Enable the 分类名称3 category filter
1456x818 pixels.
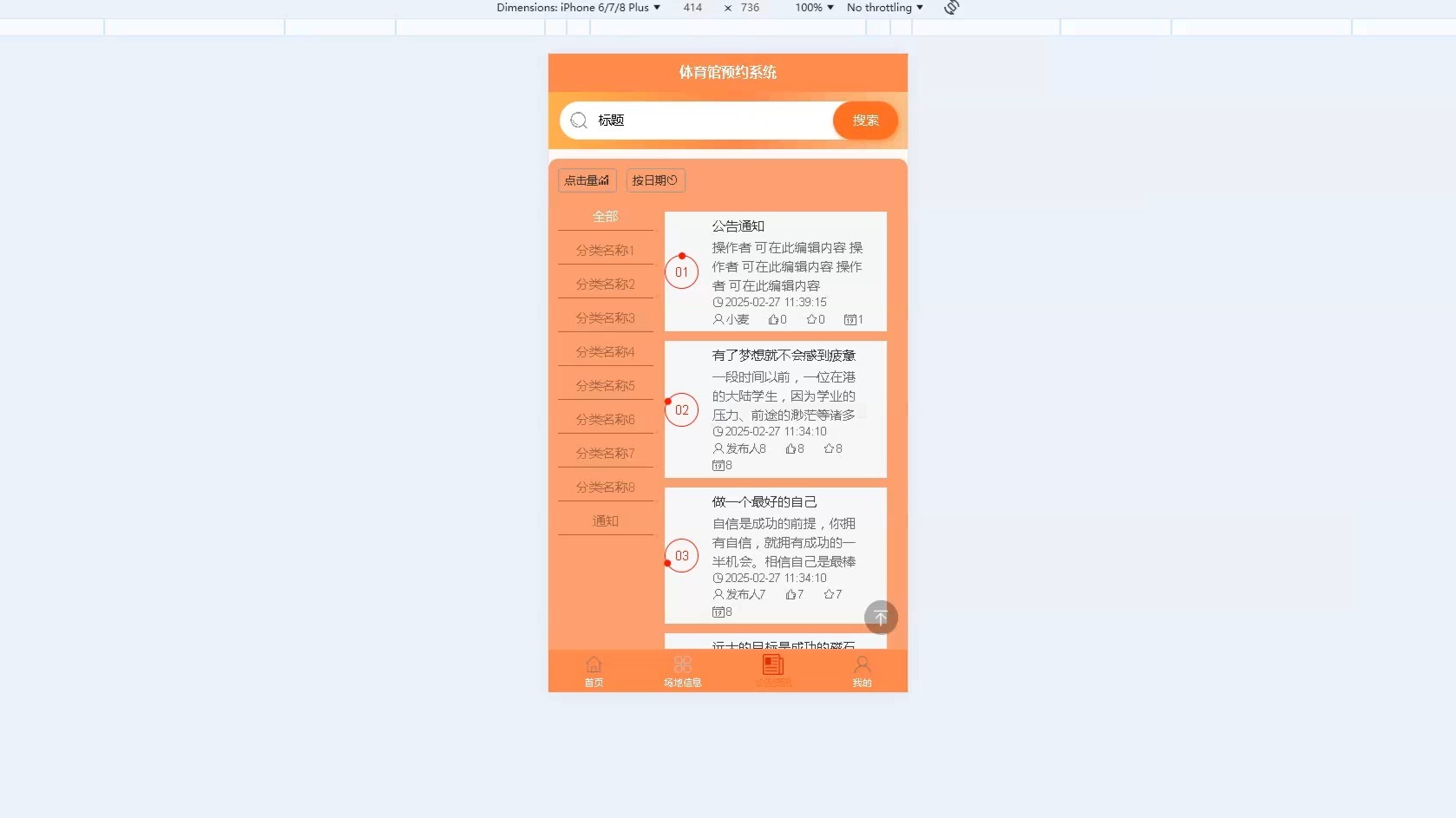(x=605, y=317)
